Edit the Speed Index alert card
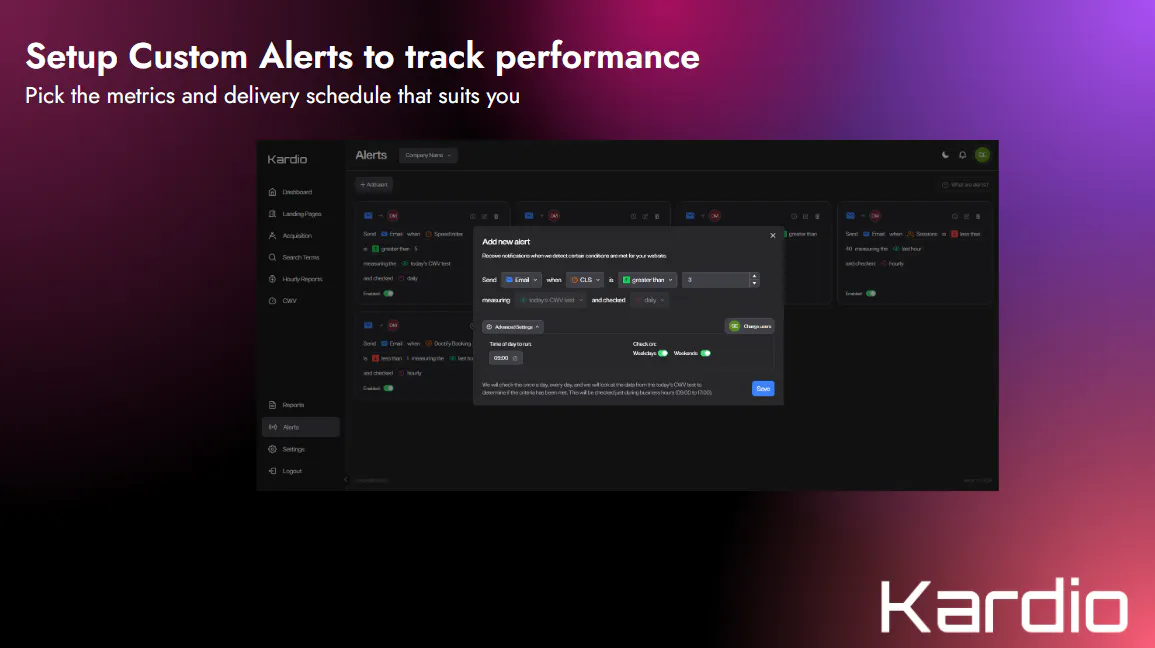The height and width of the screenshot is (648, 1155). point(484,216)
